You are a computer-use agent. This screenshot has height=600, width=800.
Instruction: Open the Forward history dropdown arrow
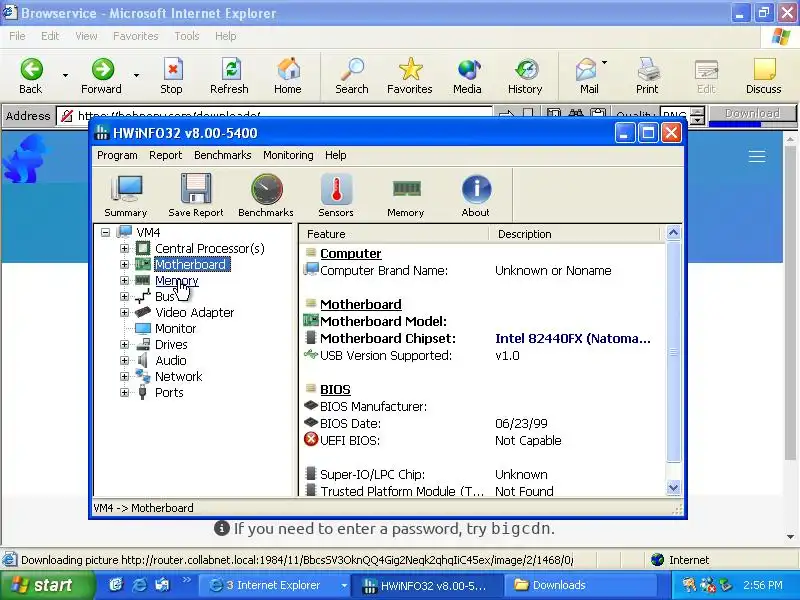tap(136, 76)
